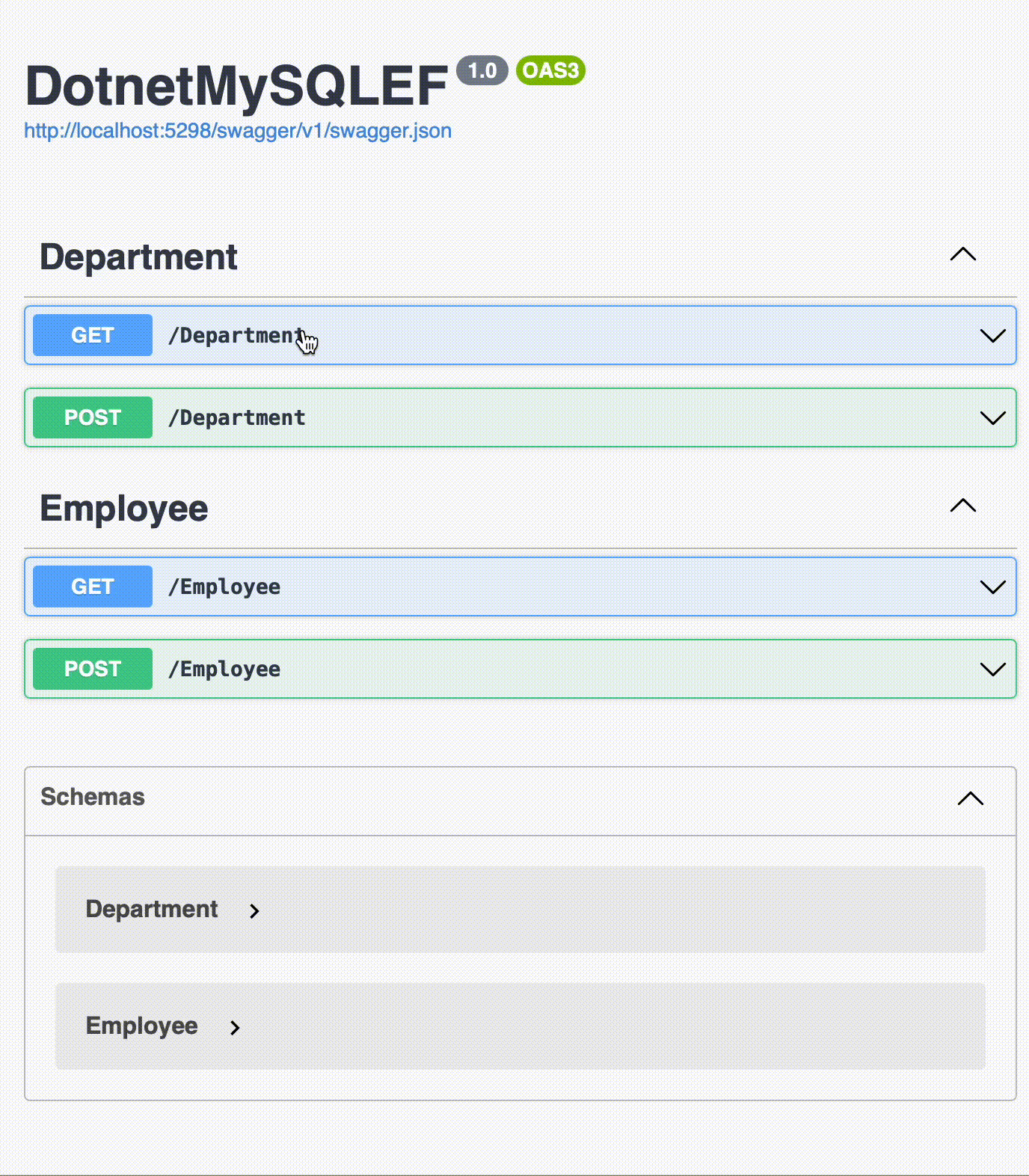Expand the Employee schema arrow

[x=235, y=1027]
